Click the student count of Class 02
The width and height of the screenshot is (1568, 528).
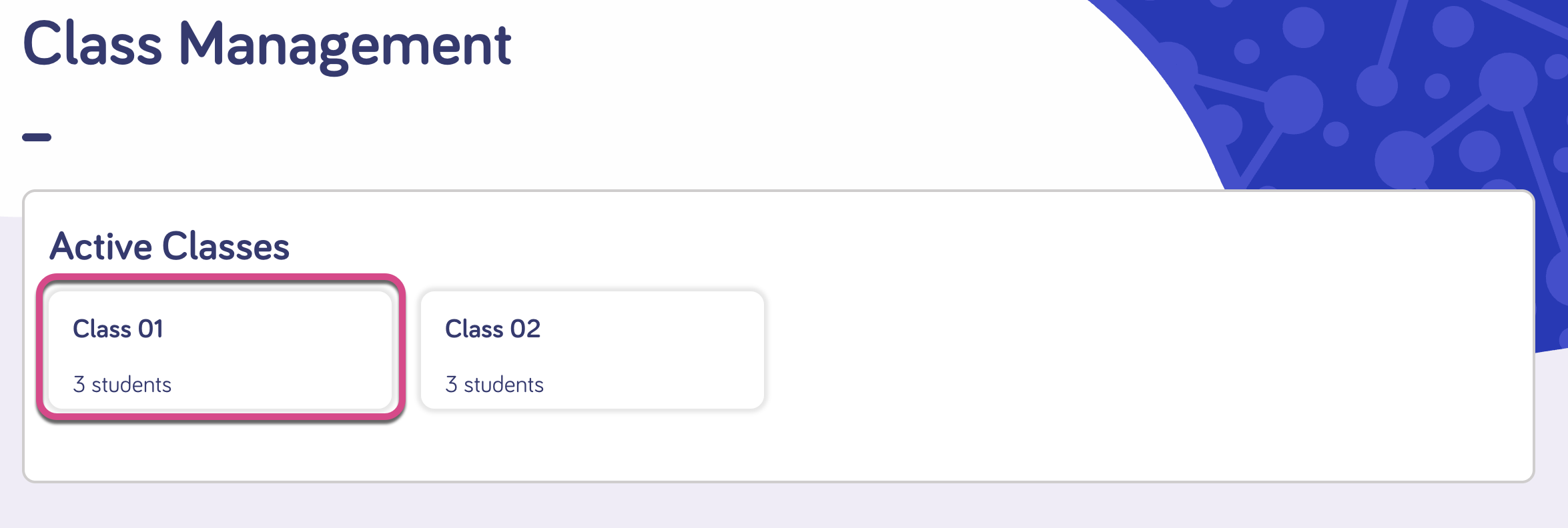click(494, 384)
